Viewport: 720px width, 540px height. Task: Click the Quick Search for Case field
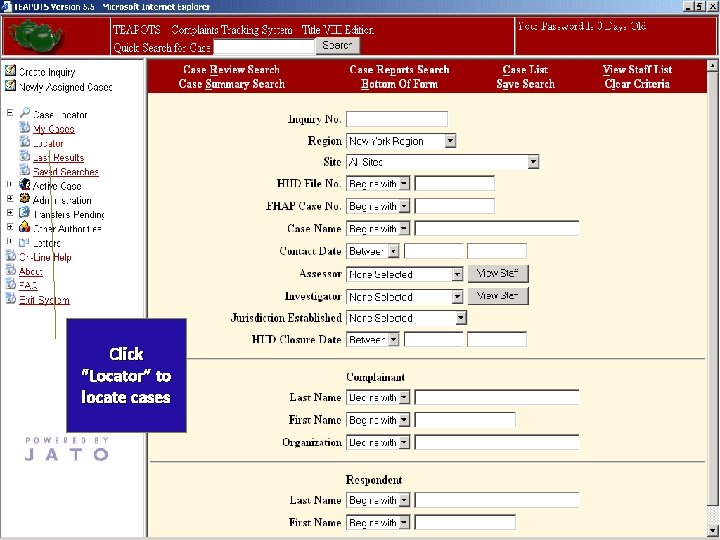tap(264, 46)
